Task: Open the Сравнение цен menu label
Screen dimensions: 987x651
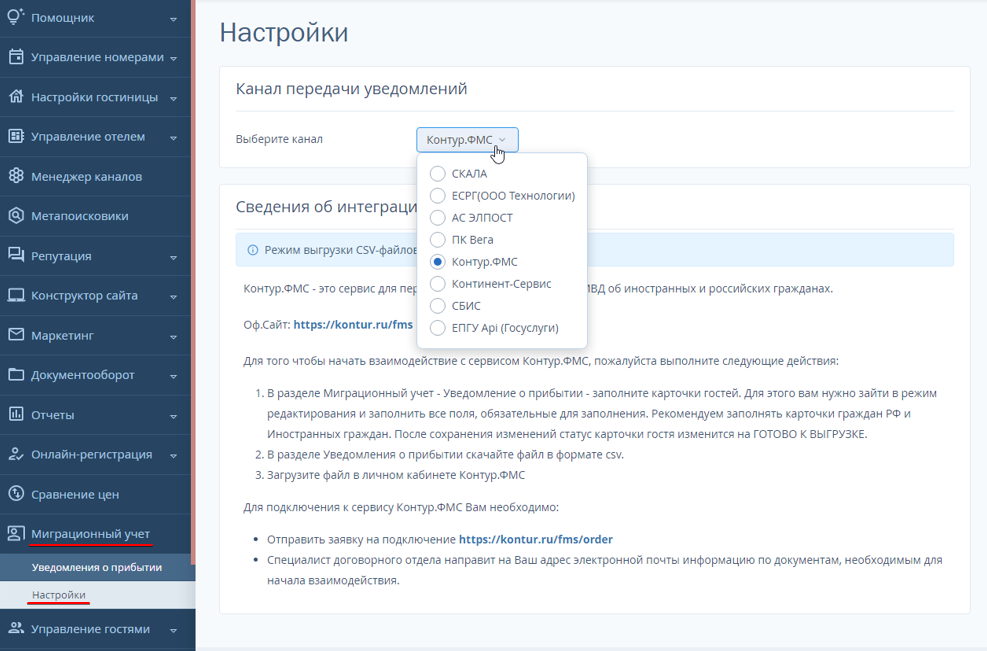Action: (75, 494)
